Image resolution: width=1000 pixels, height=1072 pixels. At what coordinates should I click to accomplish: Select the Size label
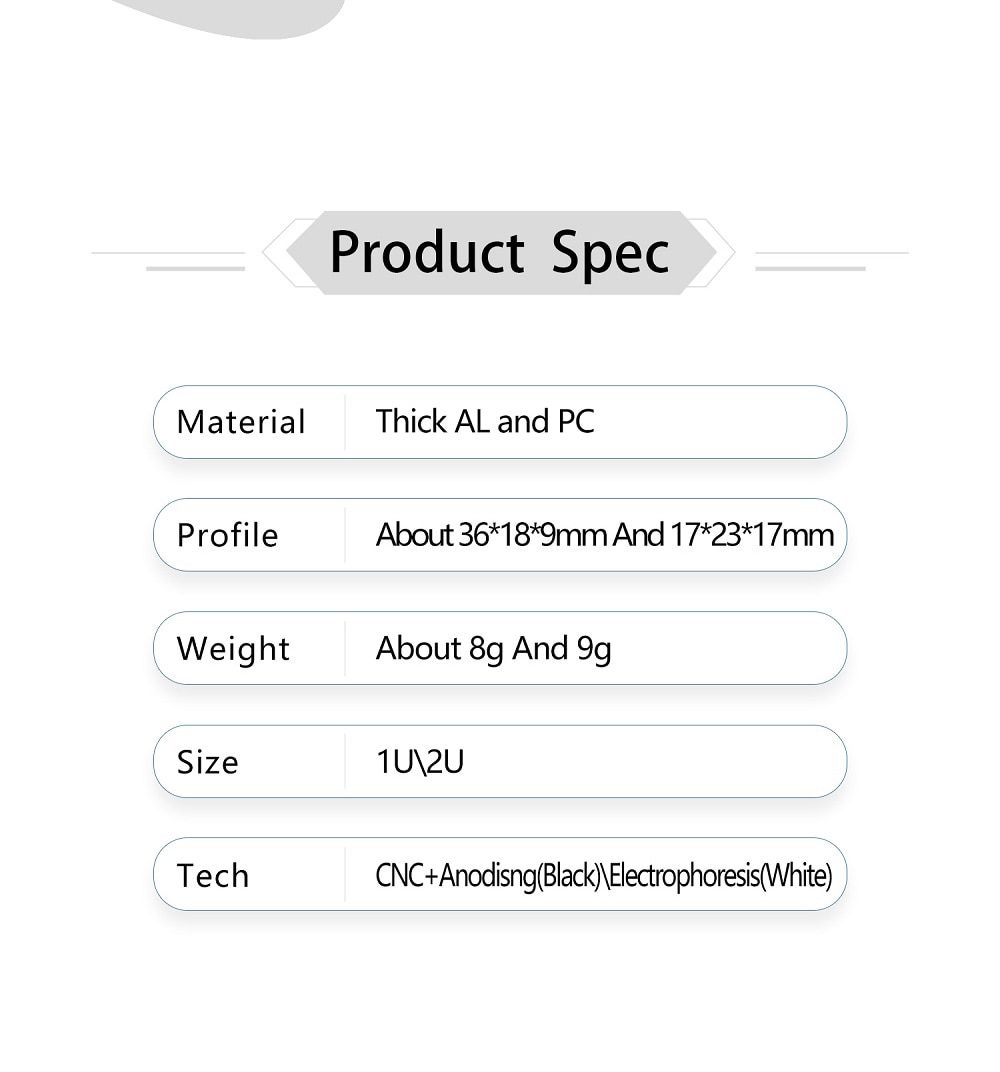pyautogui.click(x=207, y=762)
